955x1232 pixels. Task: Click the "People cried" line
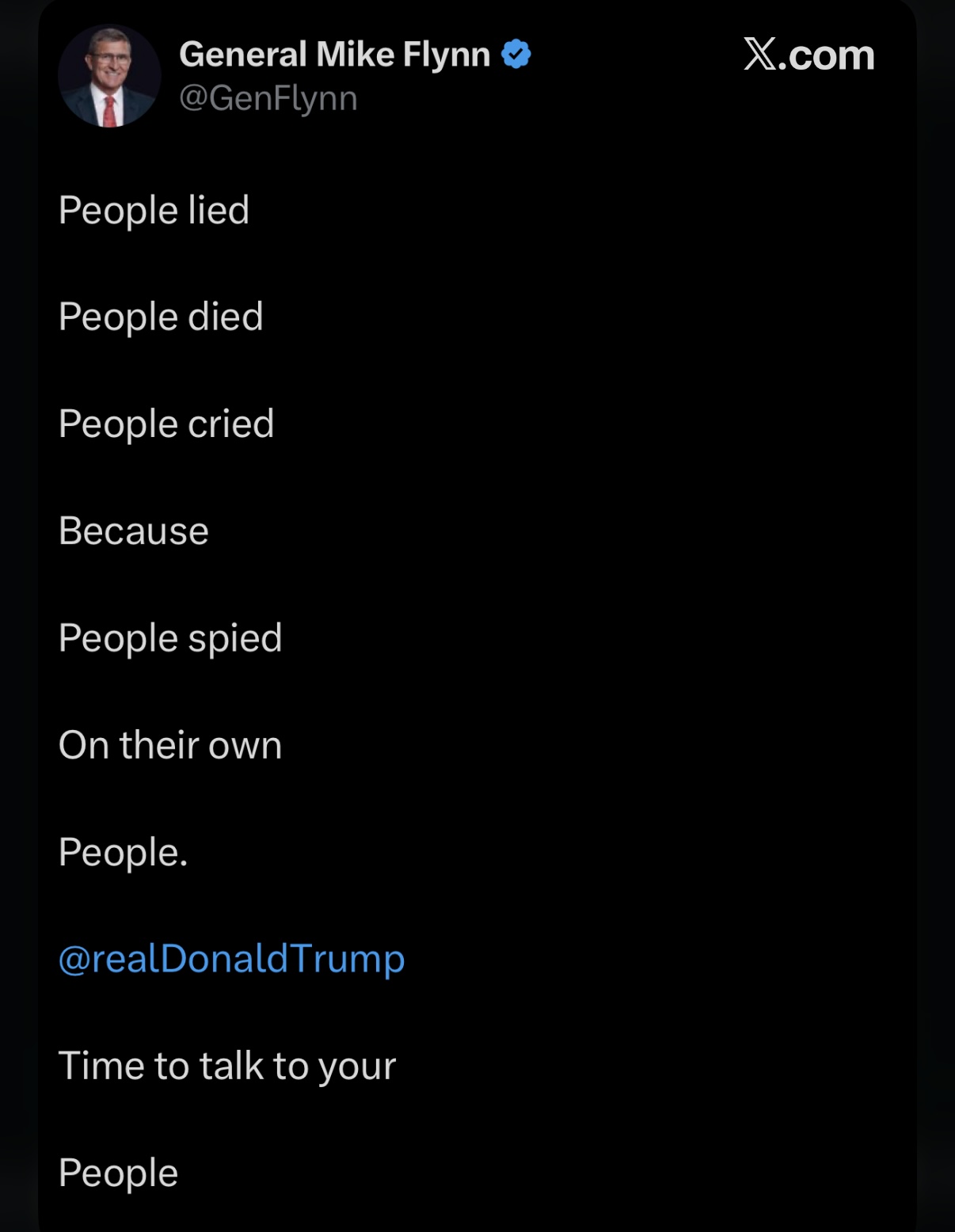(166, 424)
